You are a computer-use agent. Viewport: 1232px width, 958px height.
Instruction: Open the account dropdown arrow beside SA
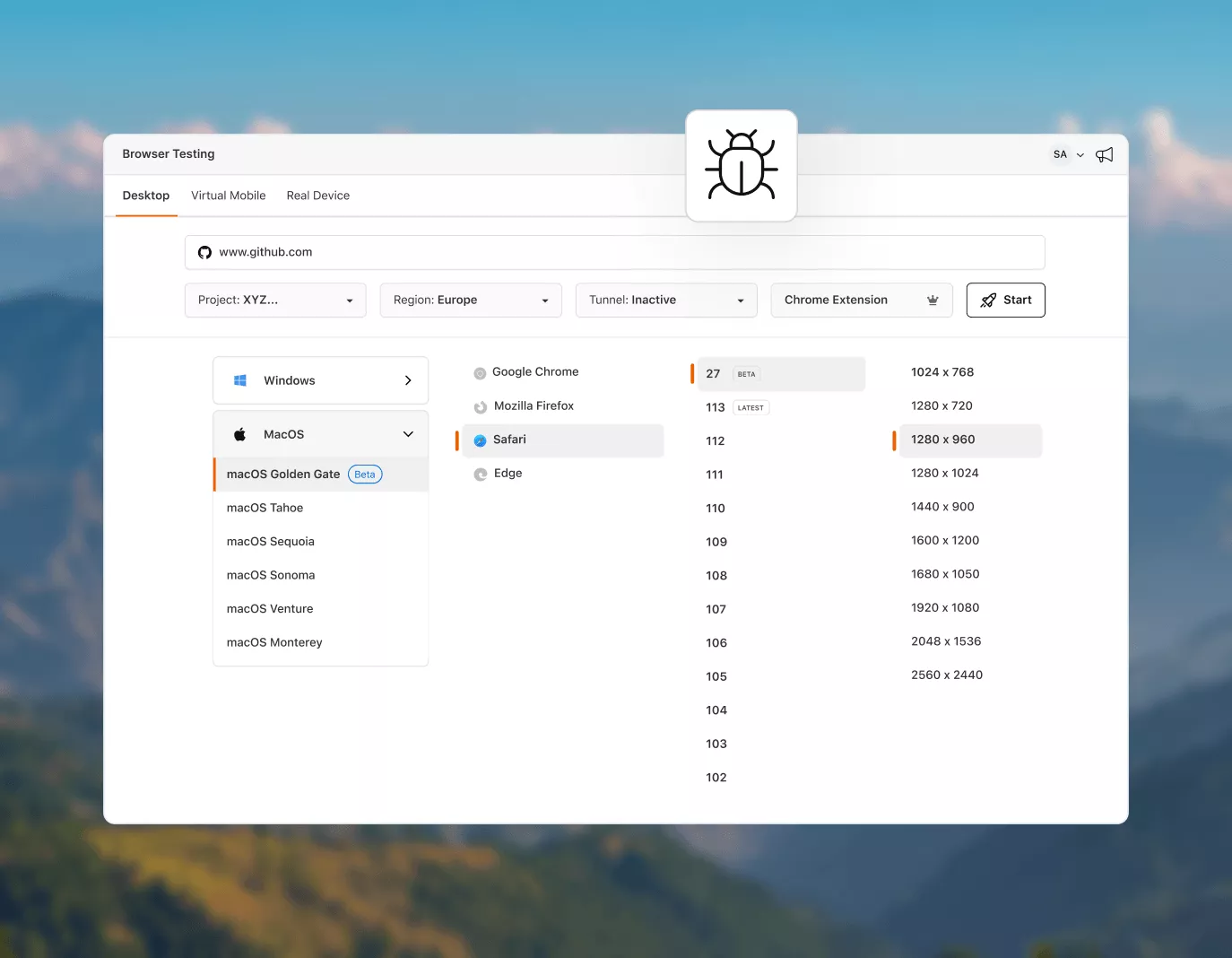tap(1080, 155)
